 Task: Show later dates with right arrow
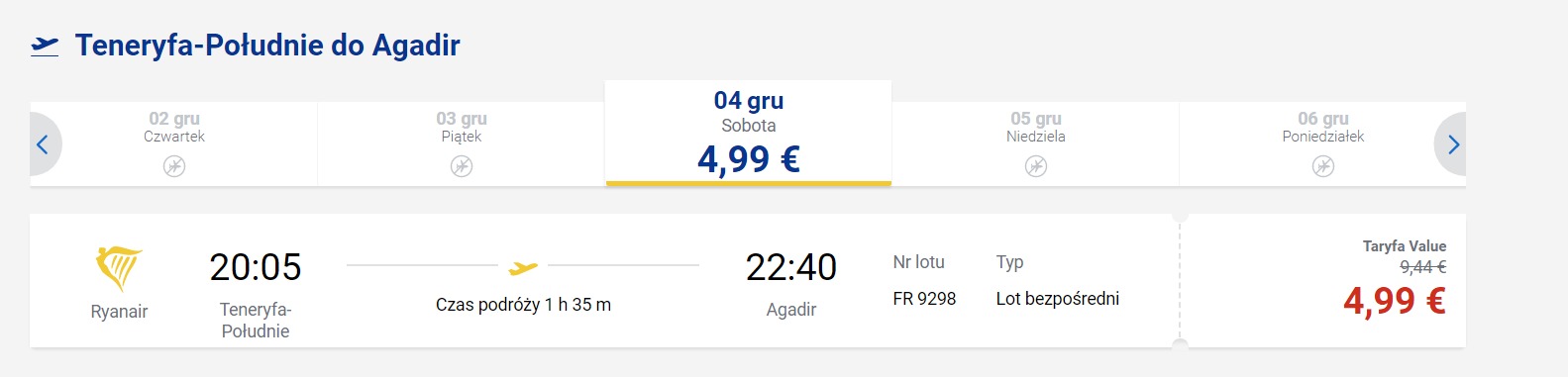pos(1451,144)
